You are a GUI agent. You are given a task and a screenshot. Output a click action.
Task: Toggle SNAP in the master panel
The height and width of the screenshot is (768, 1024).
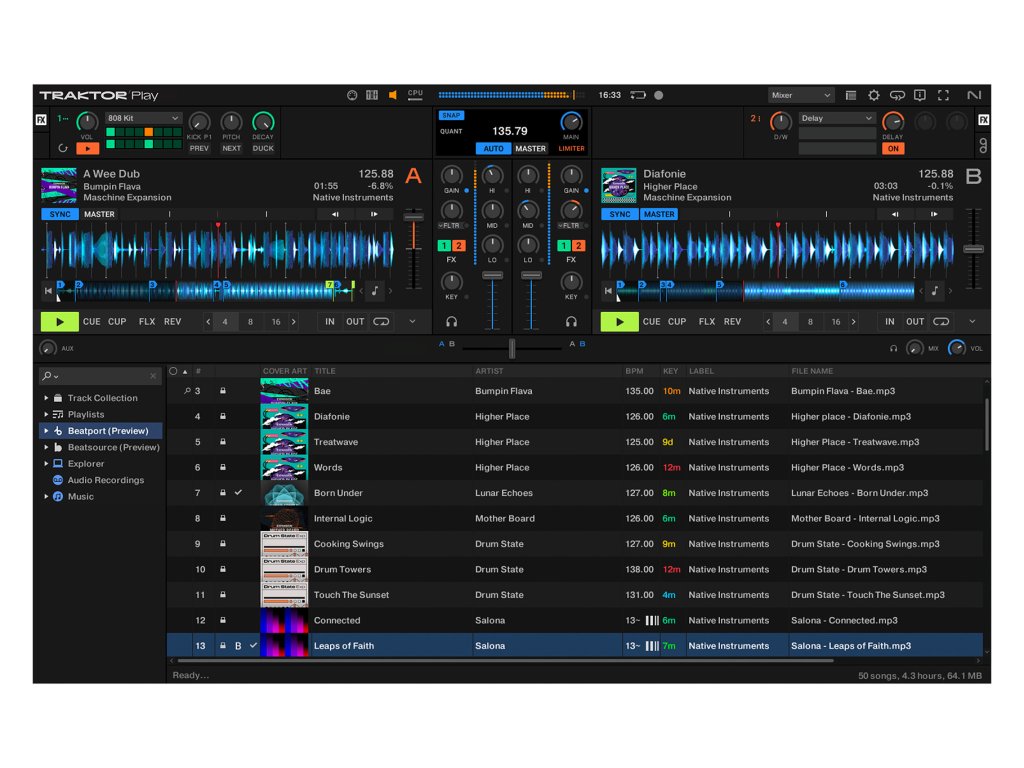point(451,116)
